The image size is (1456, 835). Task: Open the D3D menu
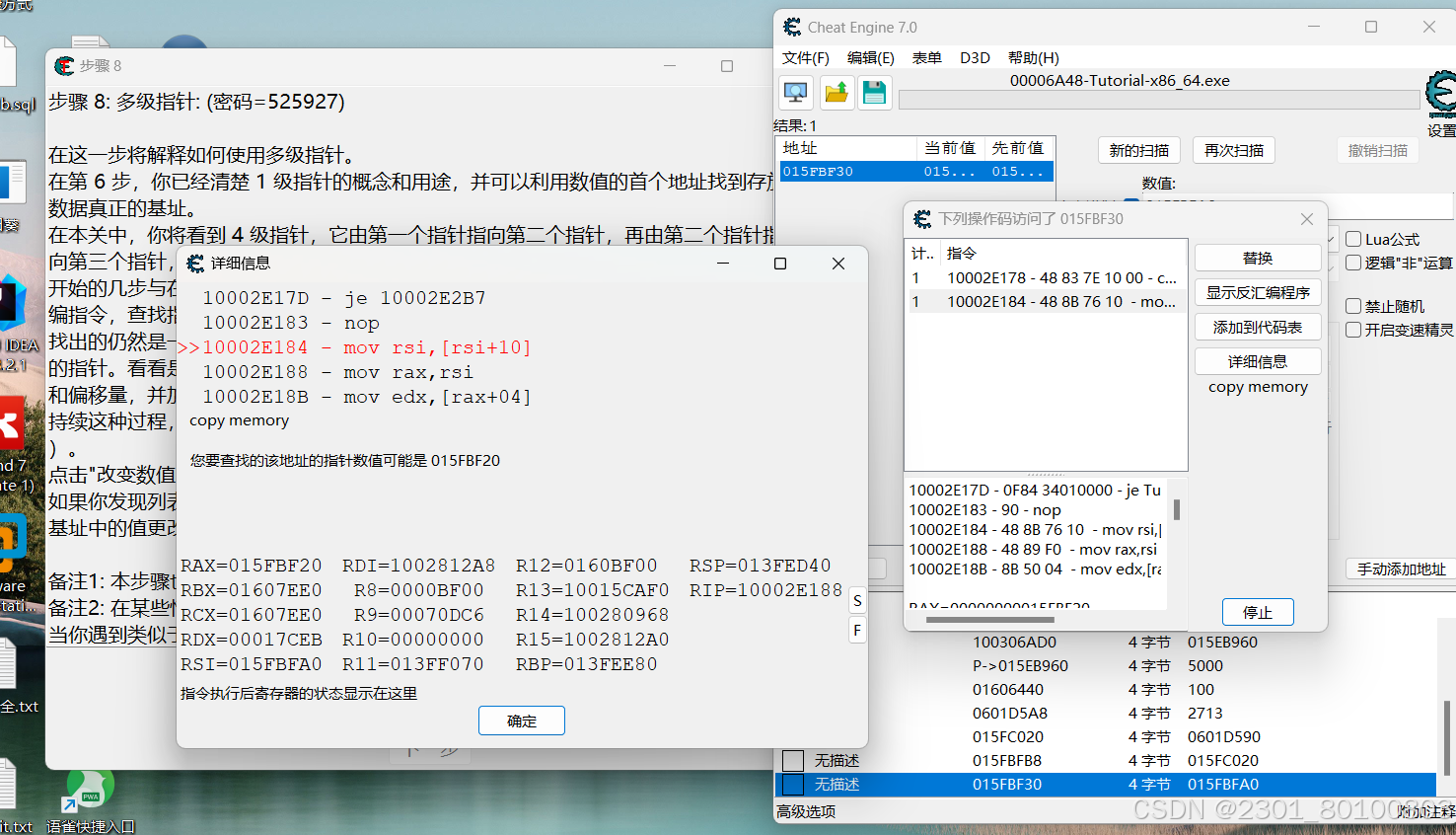coord(975,58)
